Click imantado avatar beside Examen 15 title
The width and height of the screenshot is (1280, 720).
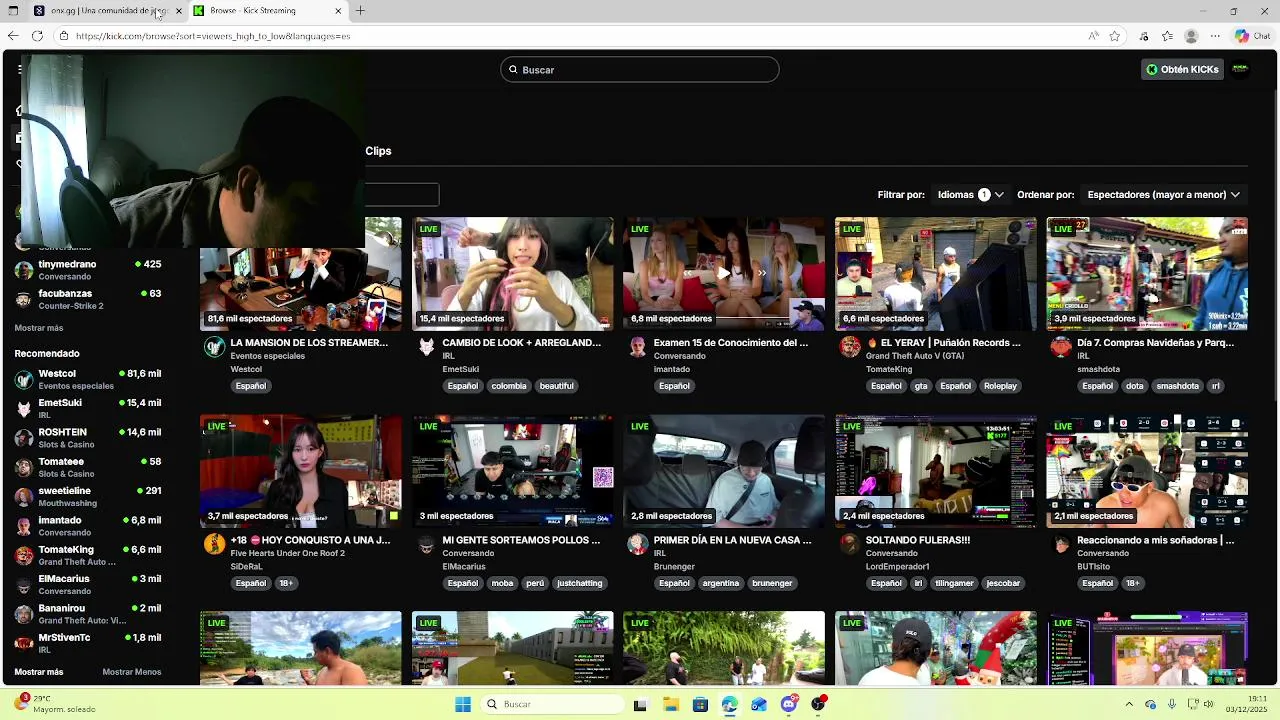click(x=638, y=347)
